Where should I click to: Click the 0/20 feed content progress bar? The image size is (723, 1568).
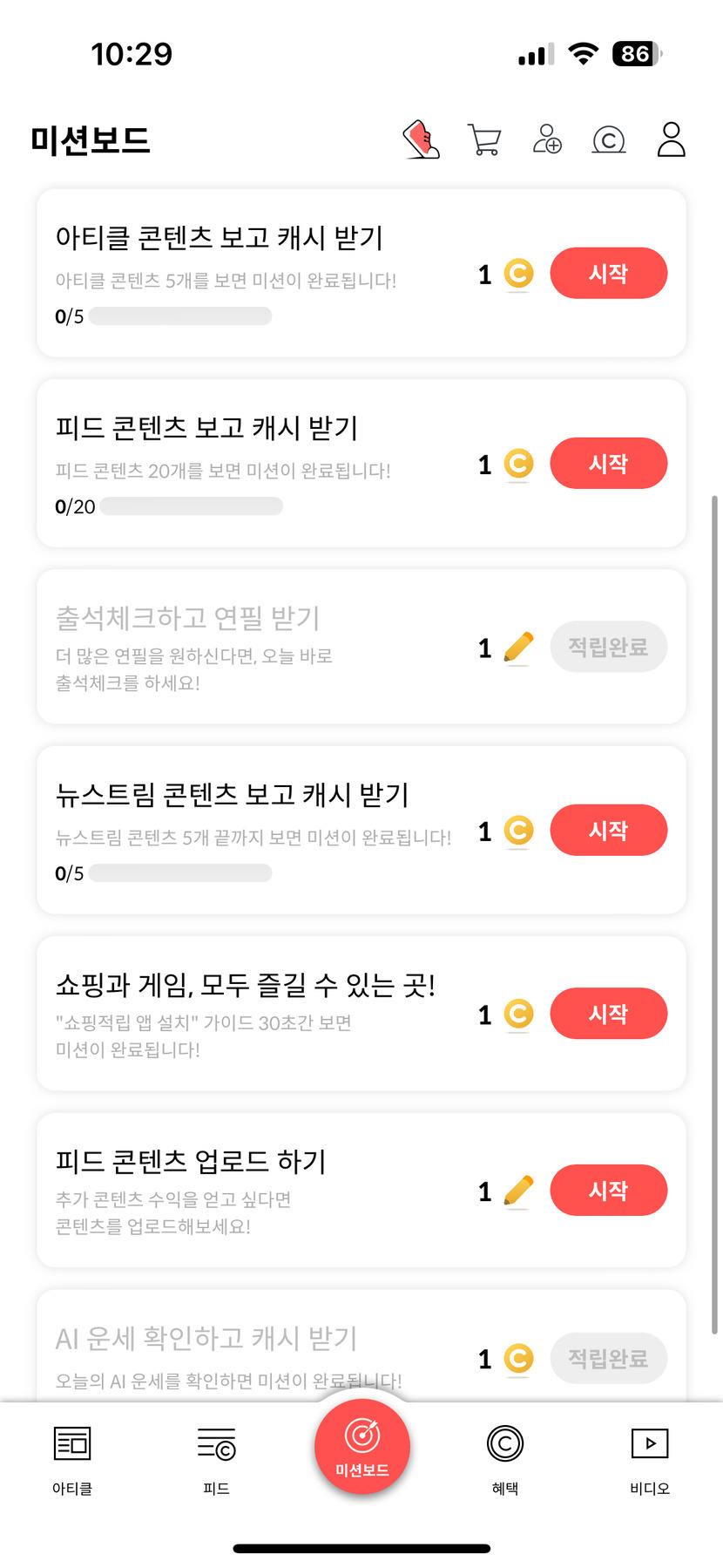pos(191,506)
